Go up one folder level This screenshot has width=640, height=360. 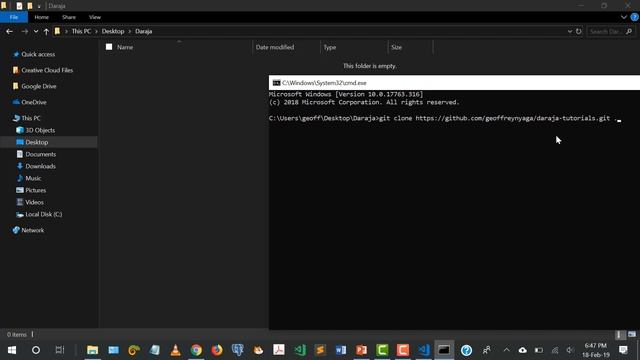tap(46, 31)
